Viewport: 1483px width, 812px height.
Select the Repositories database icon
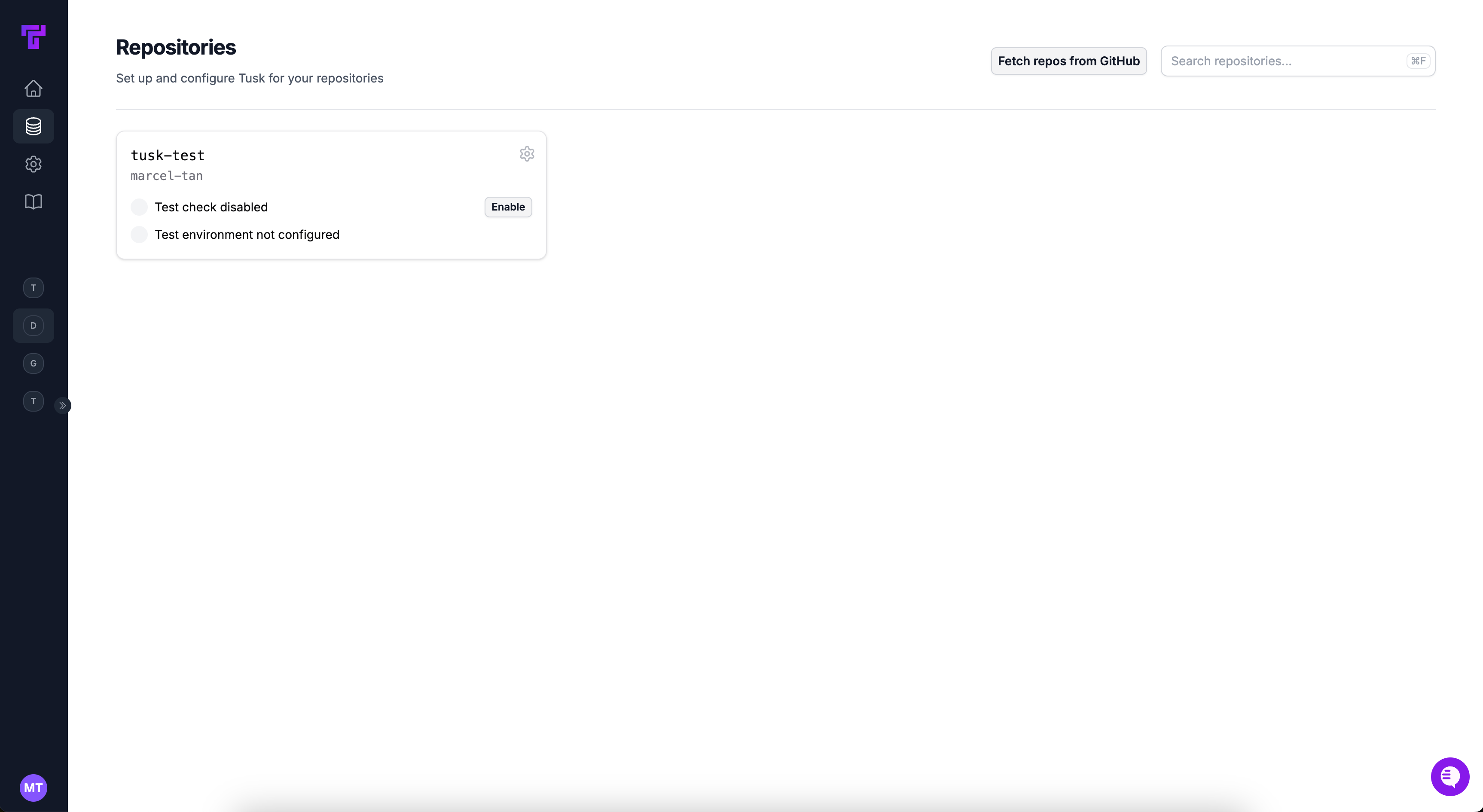point(34,126)
